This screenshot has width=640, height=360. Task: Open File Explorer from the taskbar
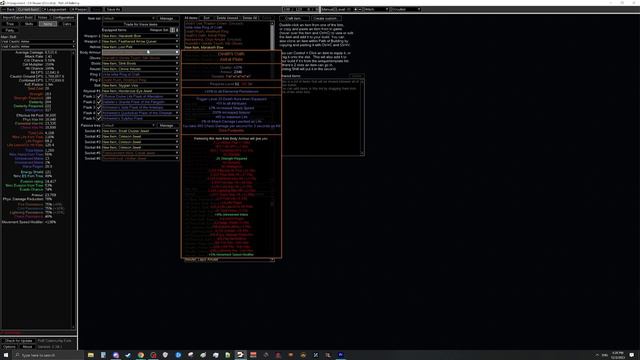coord(91,355)
